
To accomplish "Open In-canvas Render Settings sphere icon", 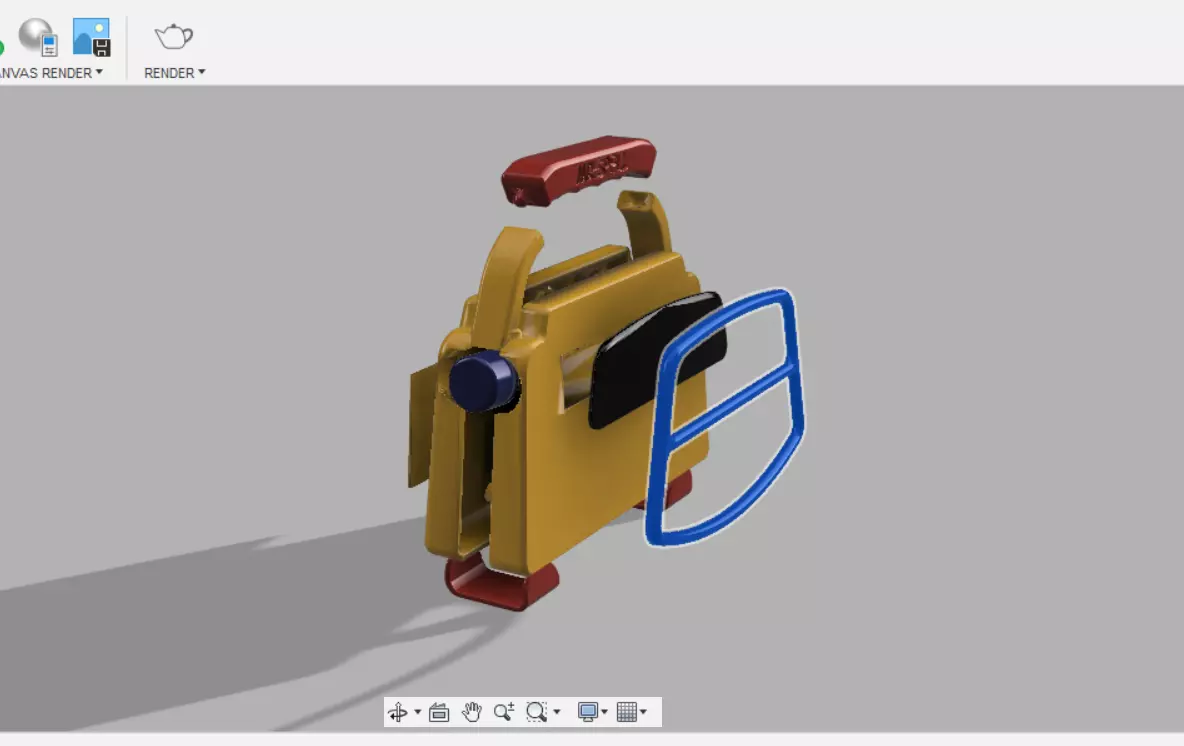I will pos(38,36).
